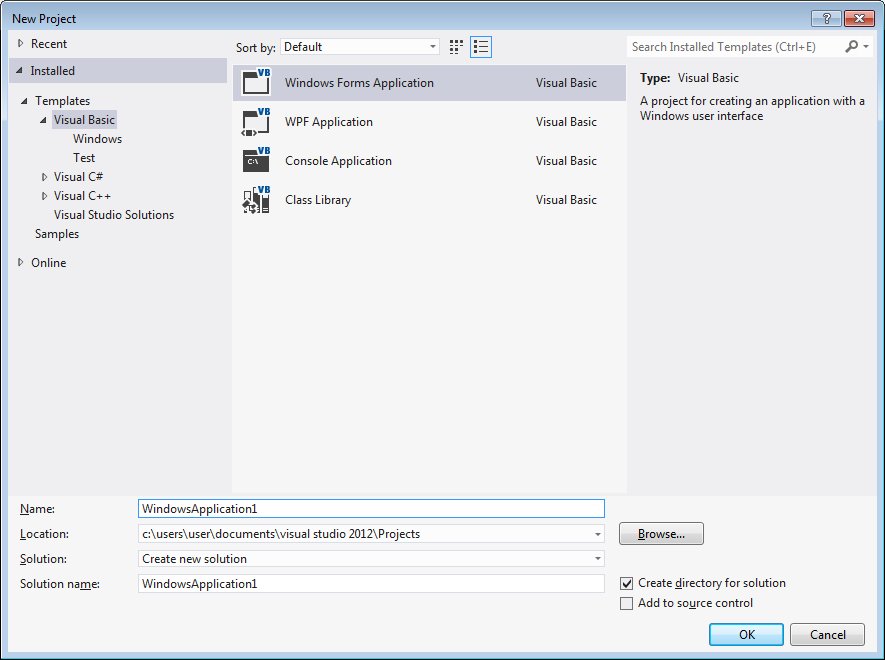Click the Cancel button
The height and width of the screenshot is (660, 885).
(x=827, y=634)
